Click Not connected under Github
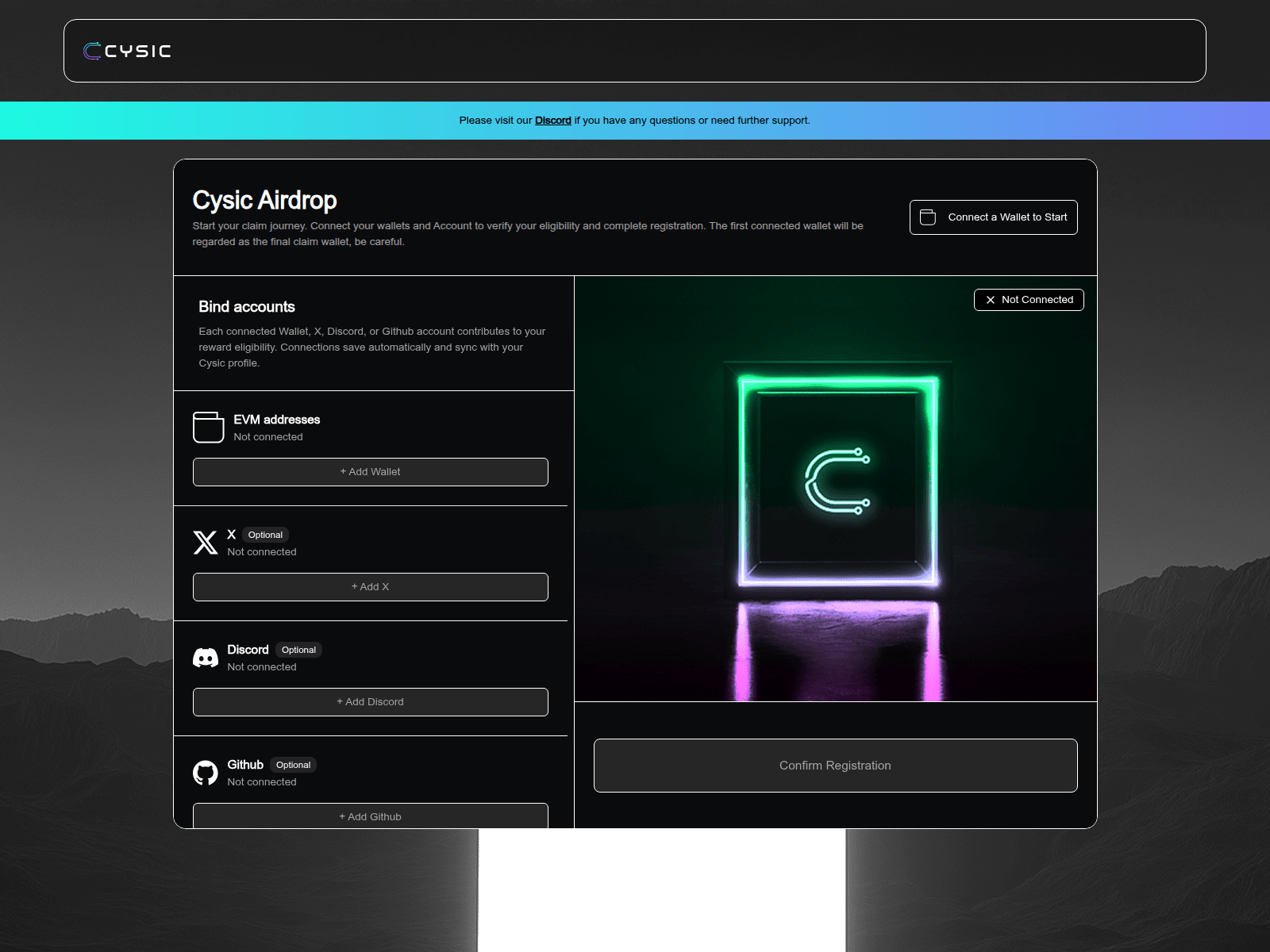 [262, 782]
